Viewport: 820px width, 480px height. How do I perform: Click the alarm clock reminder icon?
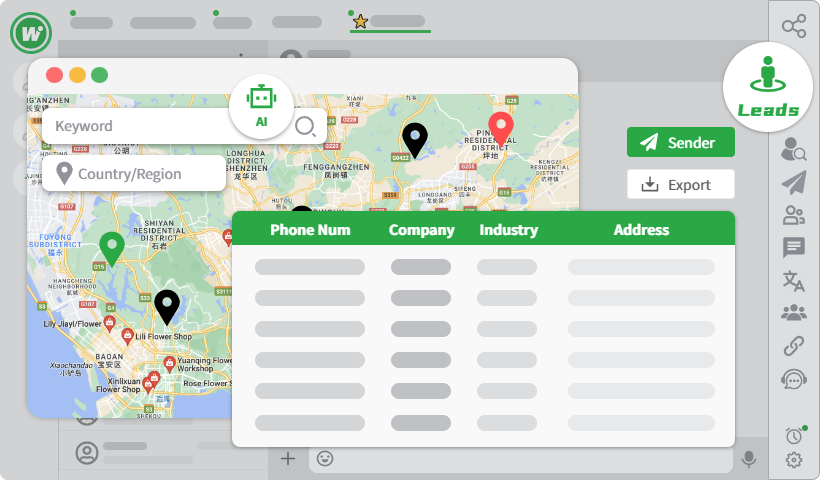pos(794,435)
